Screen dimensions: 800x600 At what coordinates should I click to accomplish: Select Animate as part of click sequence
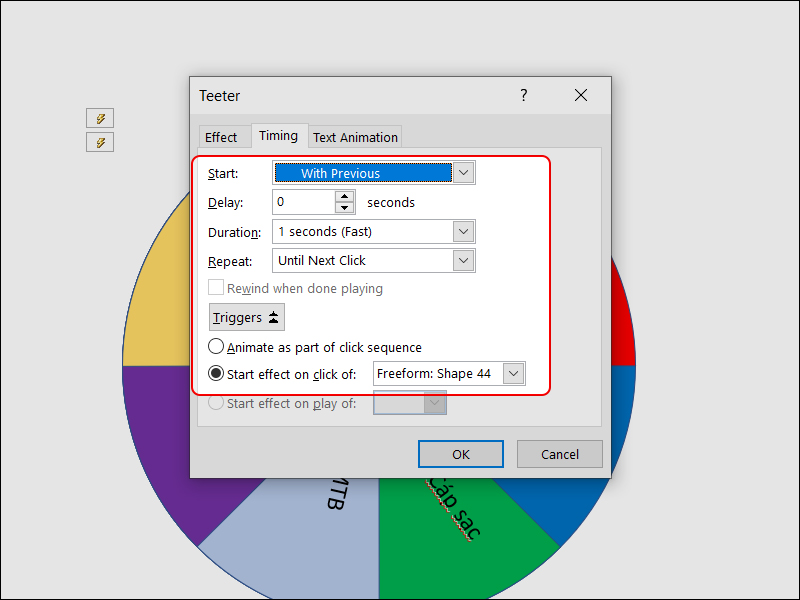click(x=216, y=347)
